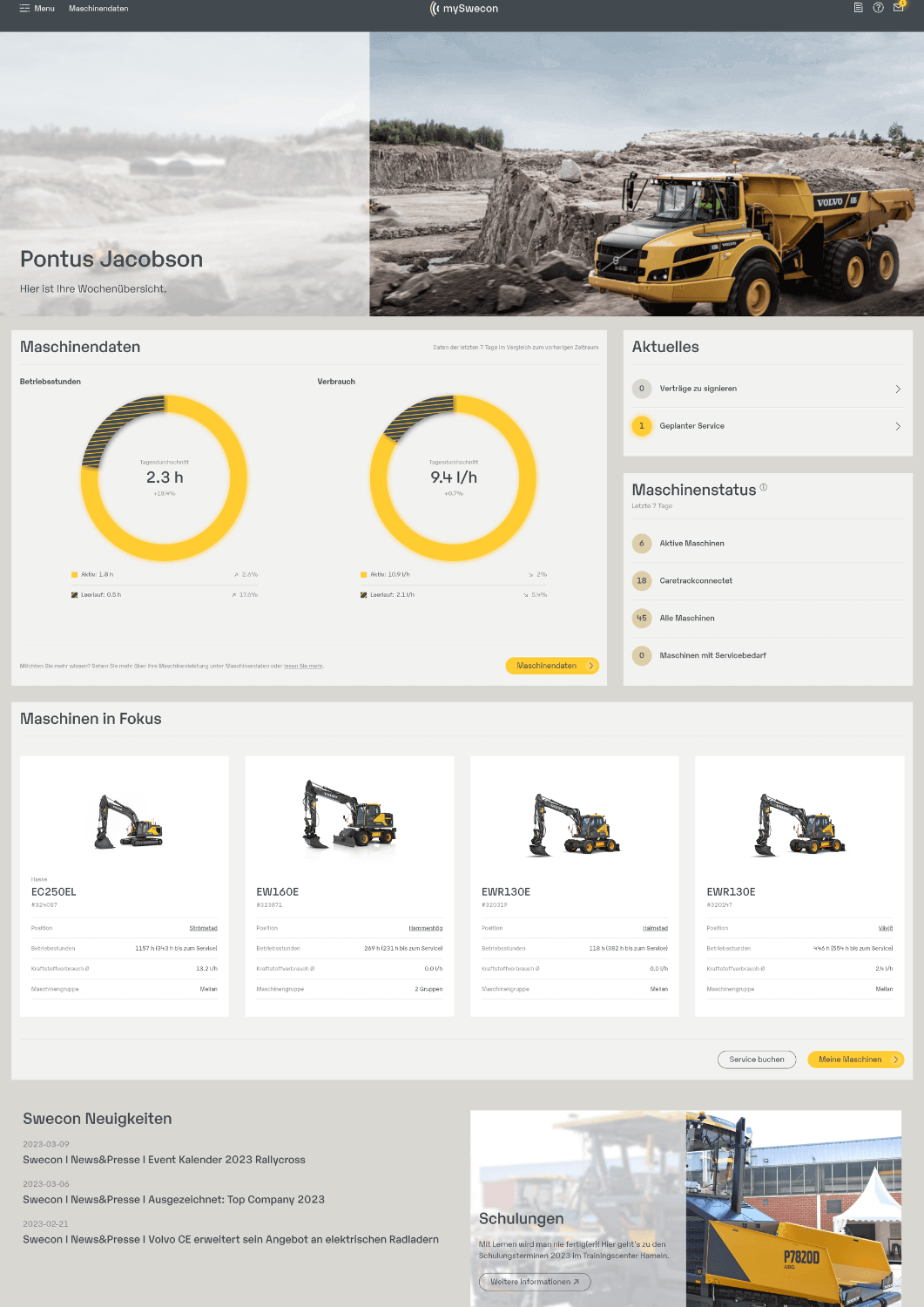Screen dimensions: 924x1307
Task: Click the news date 2023-03-09
Action: point(46,1145)
